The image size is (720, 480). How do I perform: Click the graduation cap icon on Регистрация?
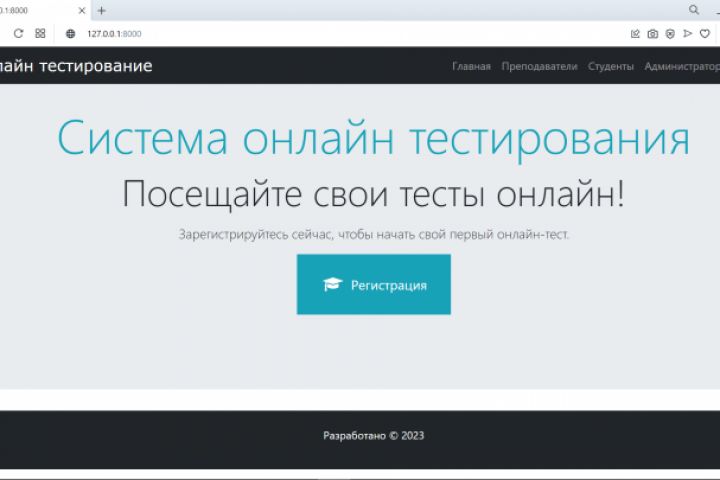point(332,284)
